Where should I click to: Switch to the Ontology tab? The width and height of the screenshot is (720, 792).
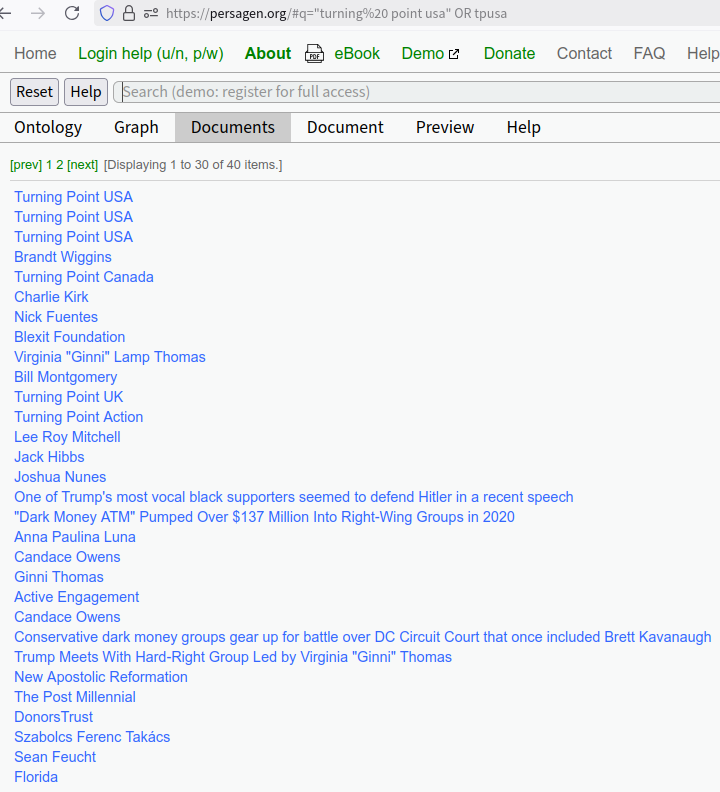[48, 127]
